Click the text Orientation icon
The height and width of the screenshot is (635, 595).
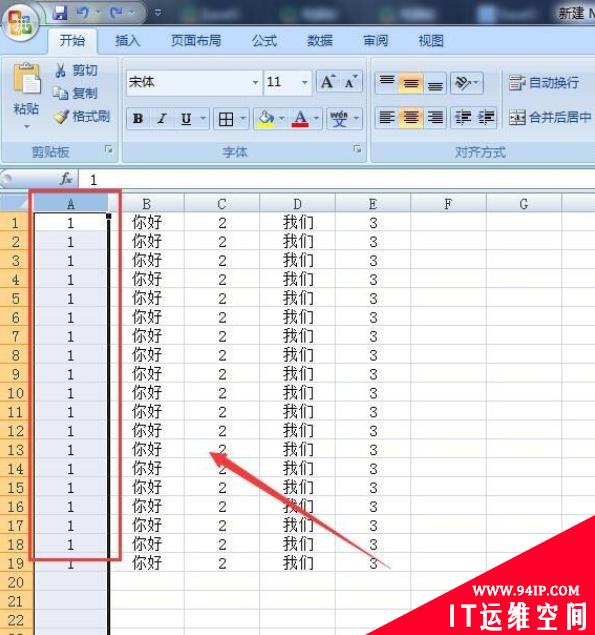[x=463, y=83]
